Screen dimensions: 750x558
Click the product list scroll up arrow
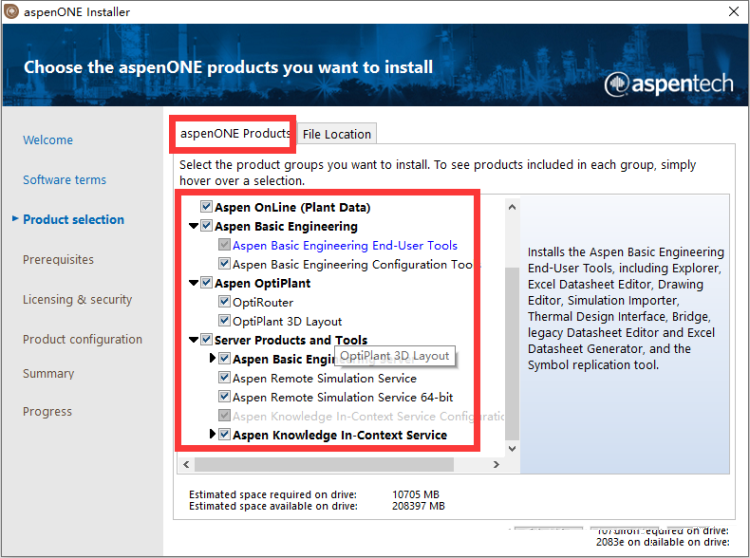512,207
